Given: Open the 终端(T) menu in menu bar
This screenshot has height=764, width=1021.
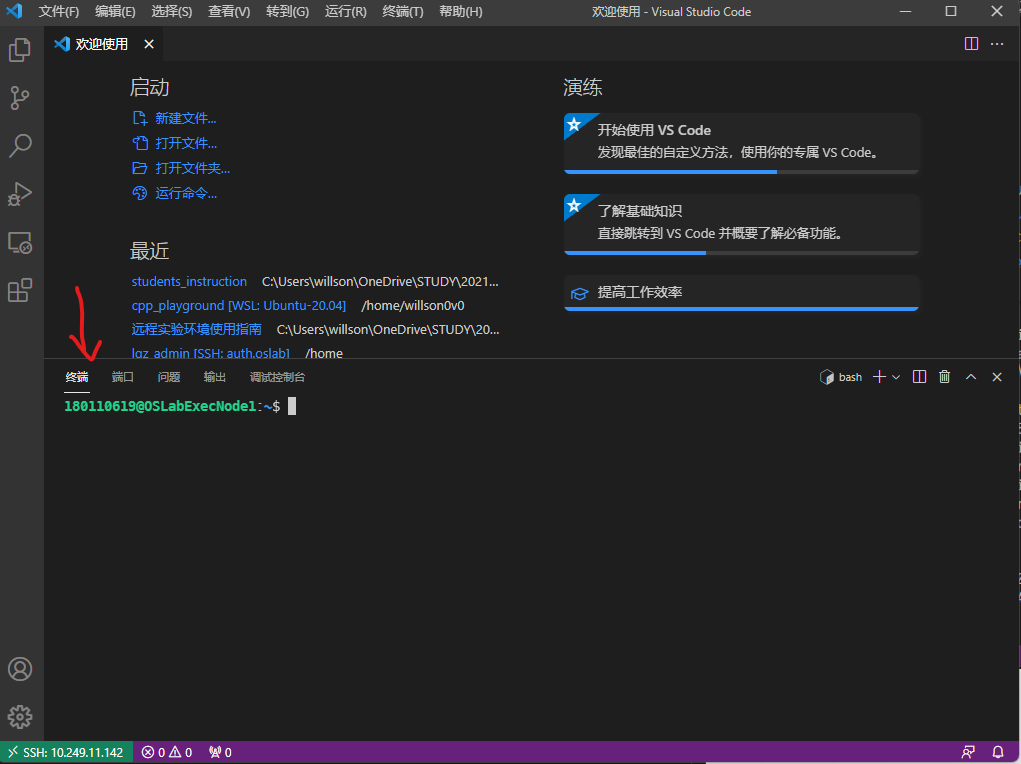Looking at the screenshot, I should pyautogui.click(x=403, y=12).
